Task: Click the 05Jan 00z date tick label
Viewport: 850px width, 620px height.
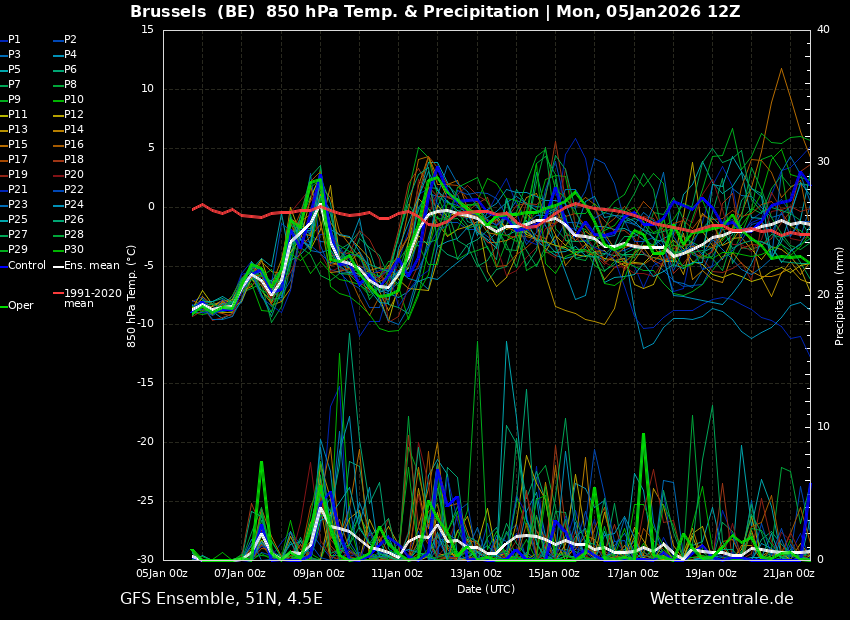Action: tap(162, 573)
